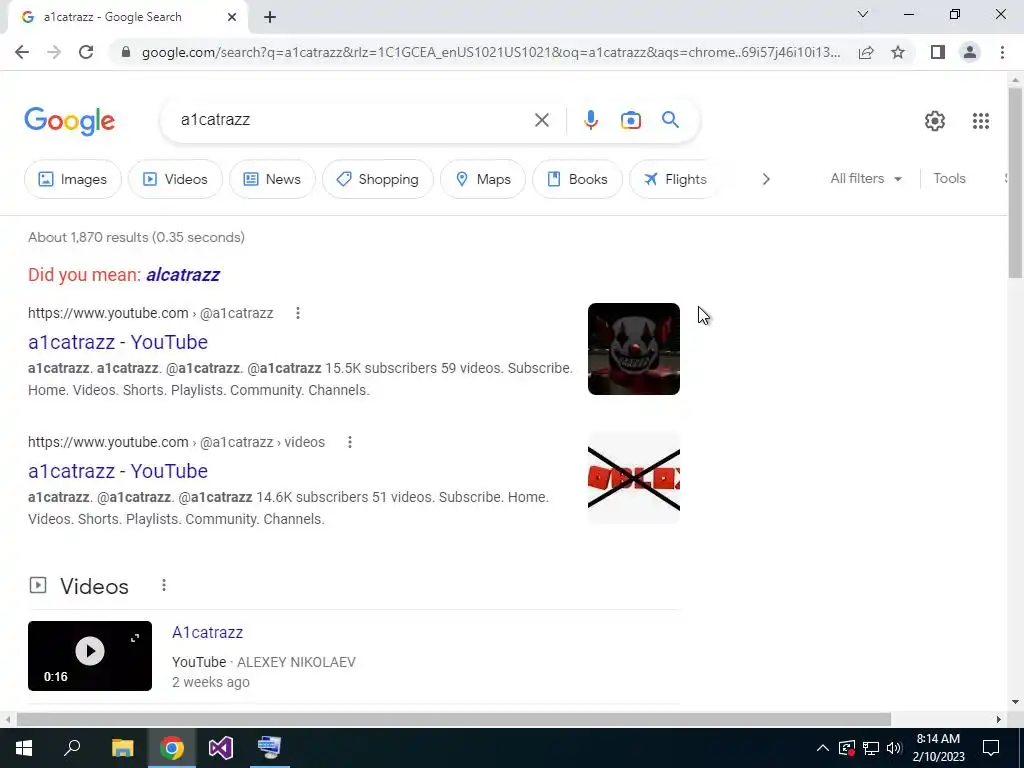Open Chrome profile avatar menu

[x=970, y=52]
